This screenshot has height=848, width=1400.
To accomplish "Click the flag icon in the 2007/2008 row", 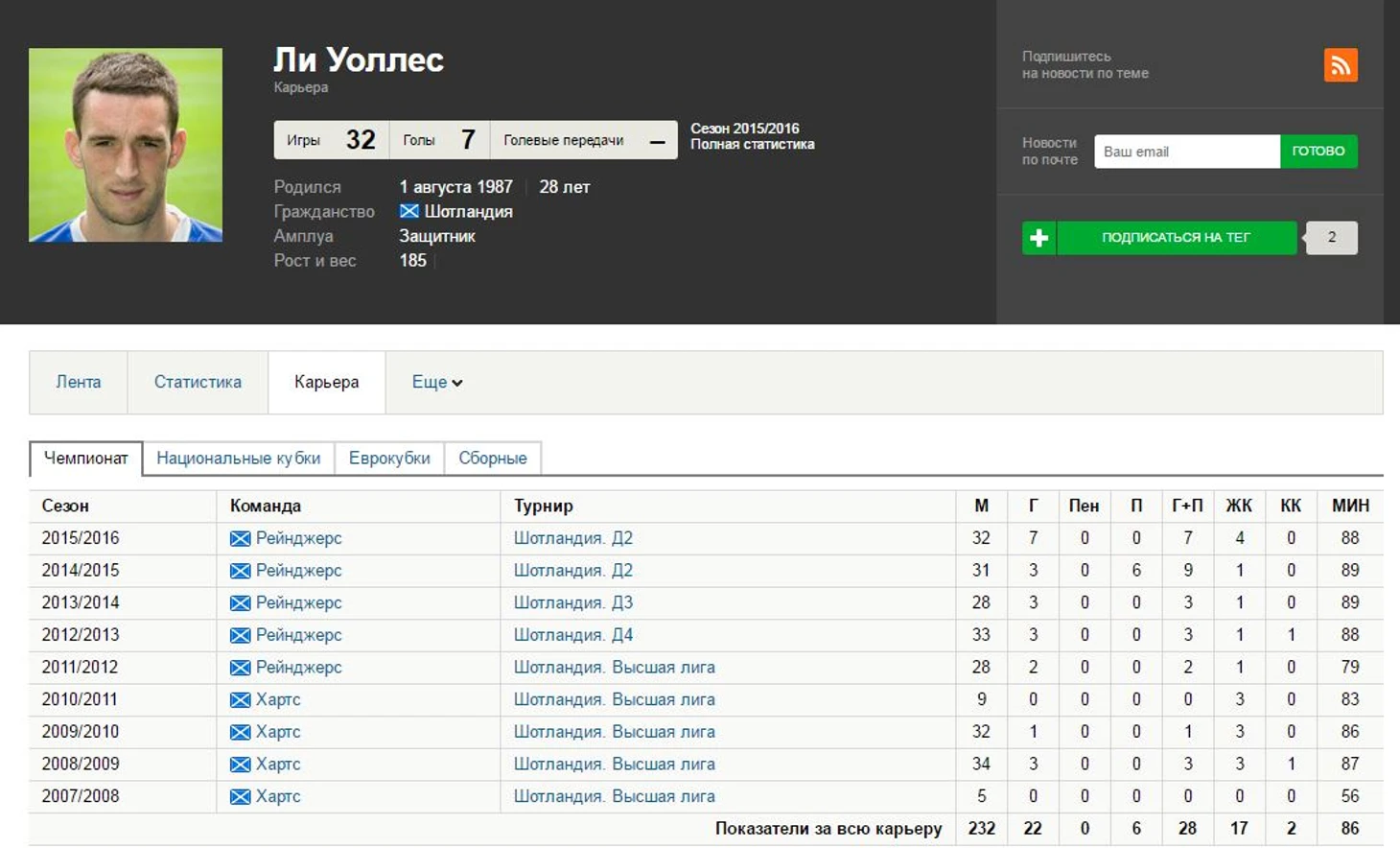I will (240, 797).
